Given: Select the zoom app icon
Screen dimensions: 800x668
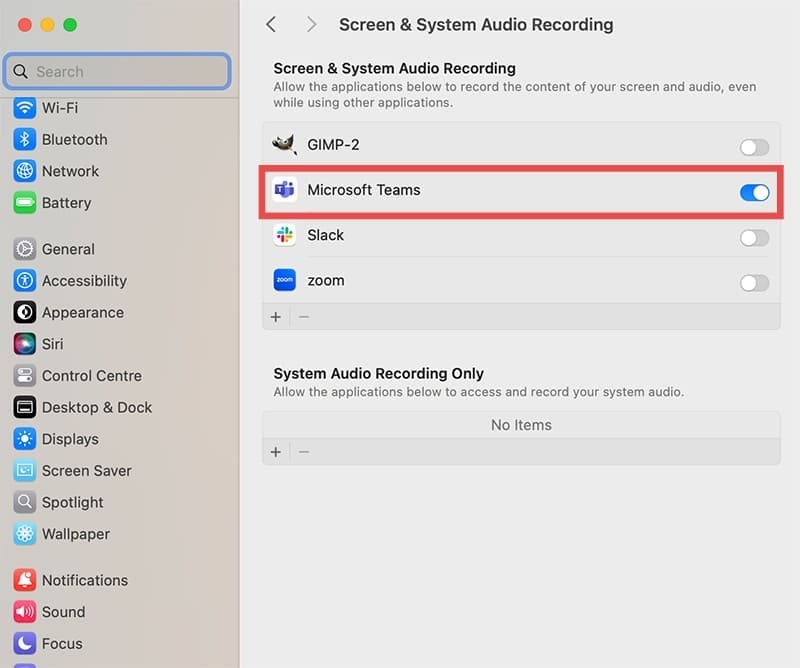Looking at the screenshot, I should click(x=285, y=281).
